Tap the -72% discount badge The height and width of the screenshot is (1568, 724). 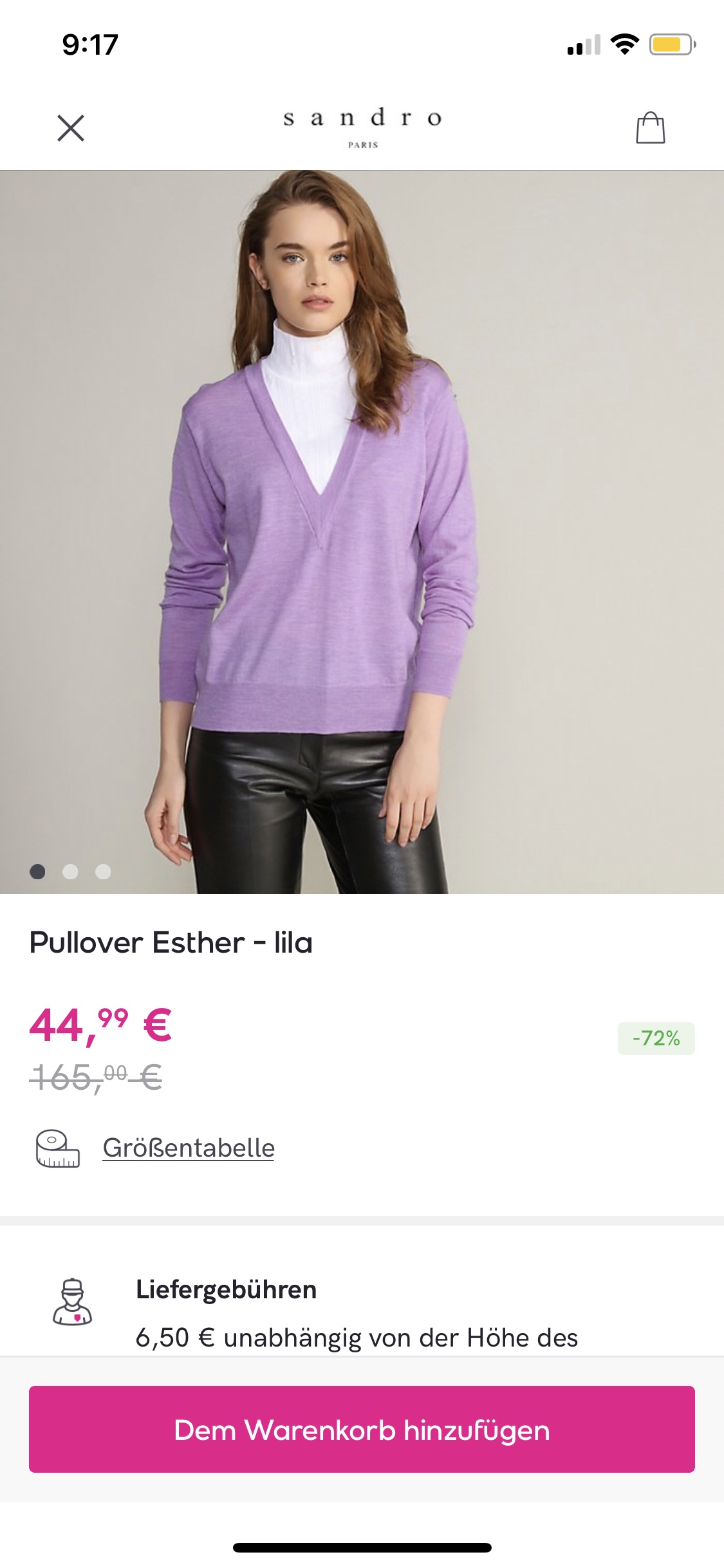coord(656,1038)
